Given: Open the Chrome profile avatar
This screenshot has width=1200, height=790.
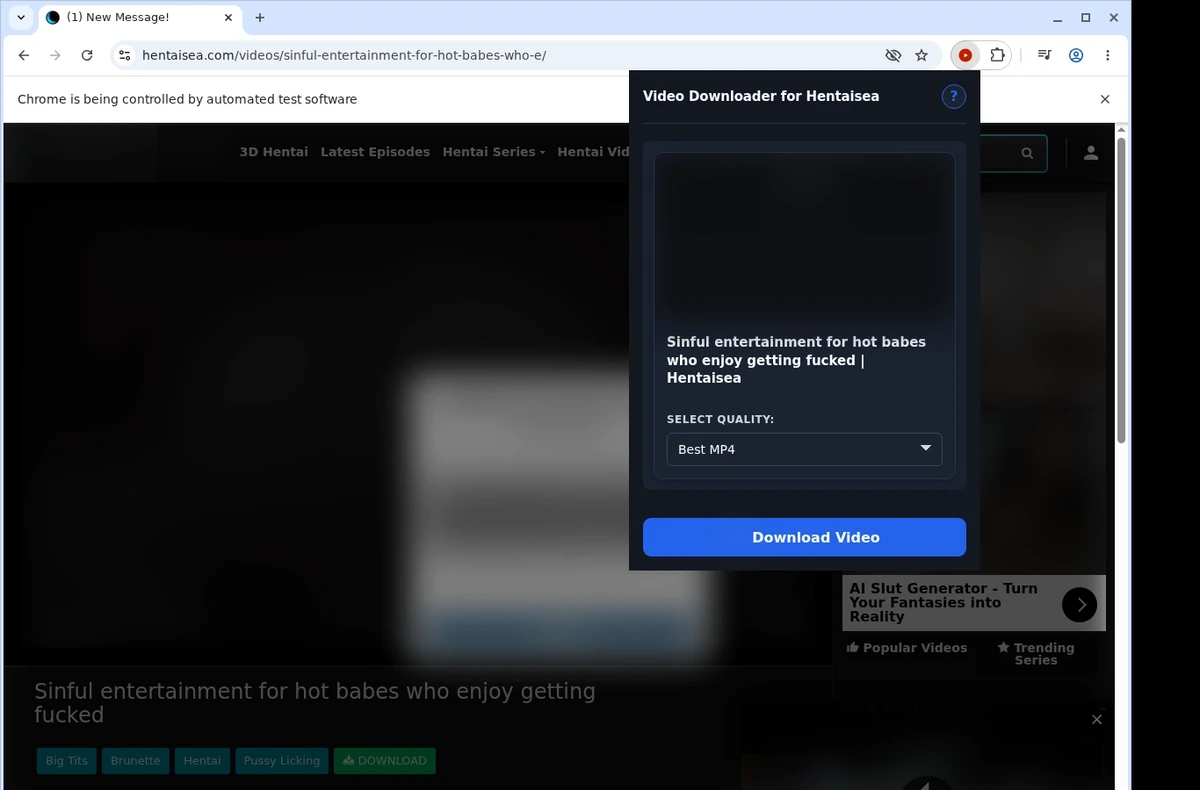Looking at the screenshot, I should 1076,56.
